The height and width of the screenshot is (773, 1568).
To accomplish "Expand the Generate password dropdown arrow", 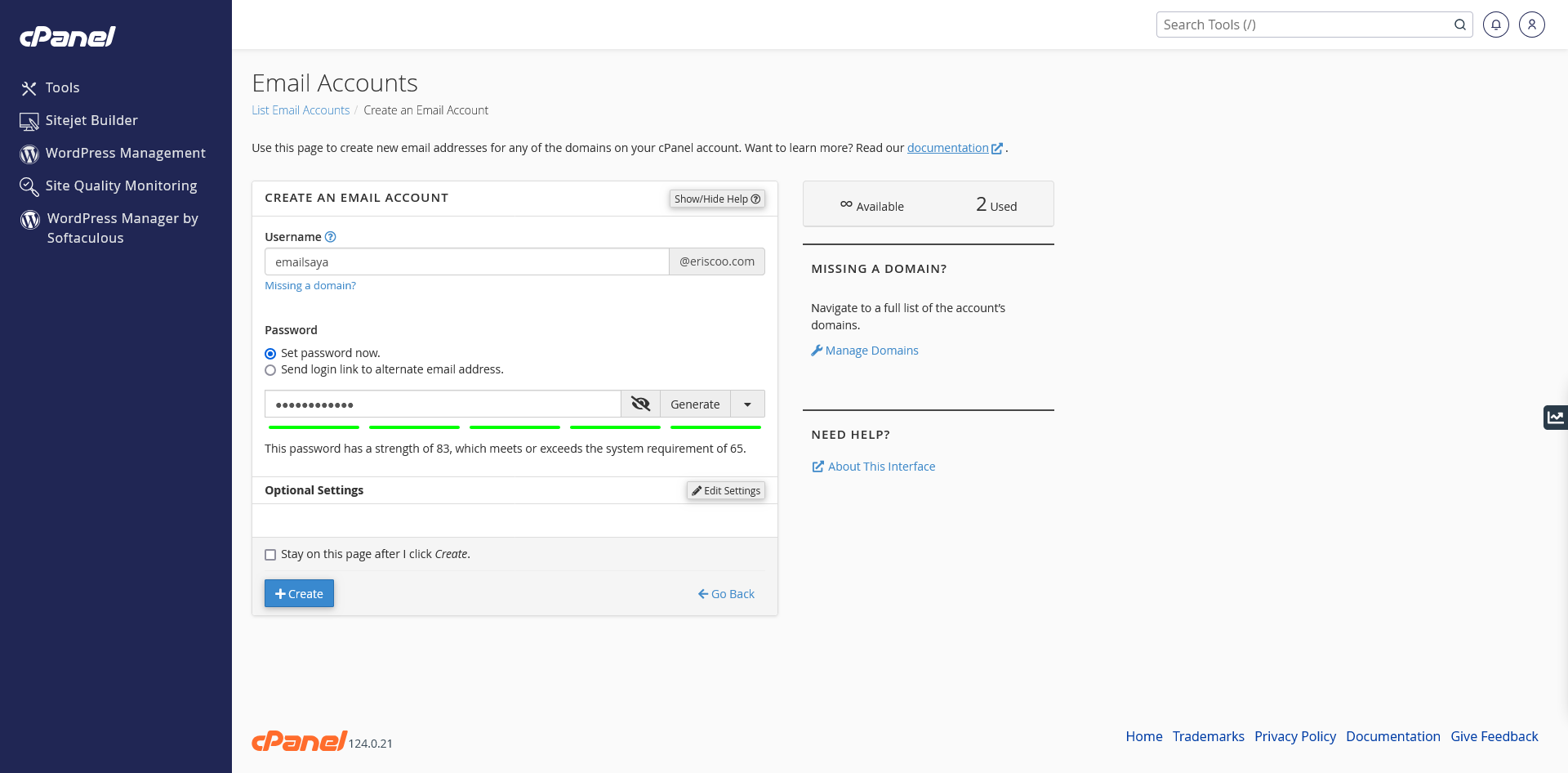I will 747,404.
